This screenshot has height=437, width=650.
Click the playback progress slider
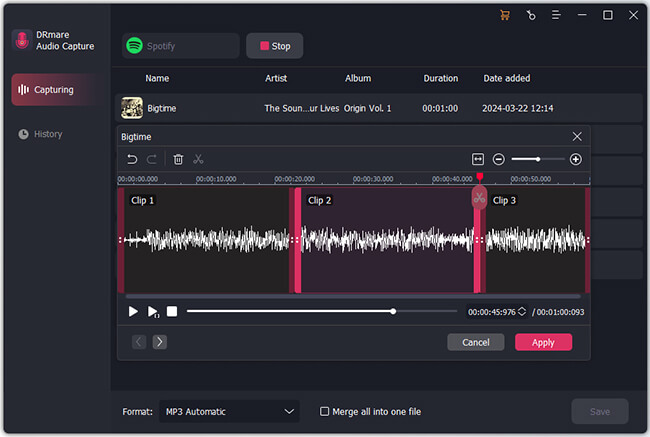coord(322,311)
